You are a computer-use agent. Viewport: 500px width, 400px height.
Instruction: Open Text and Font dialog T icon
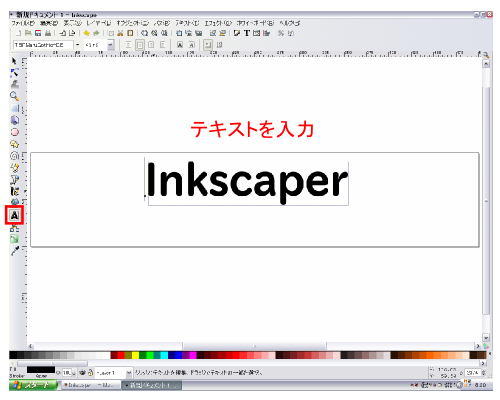coord(247,33)
